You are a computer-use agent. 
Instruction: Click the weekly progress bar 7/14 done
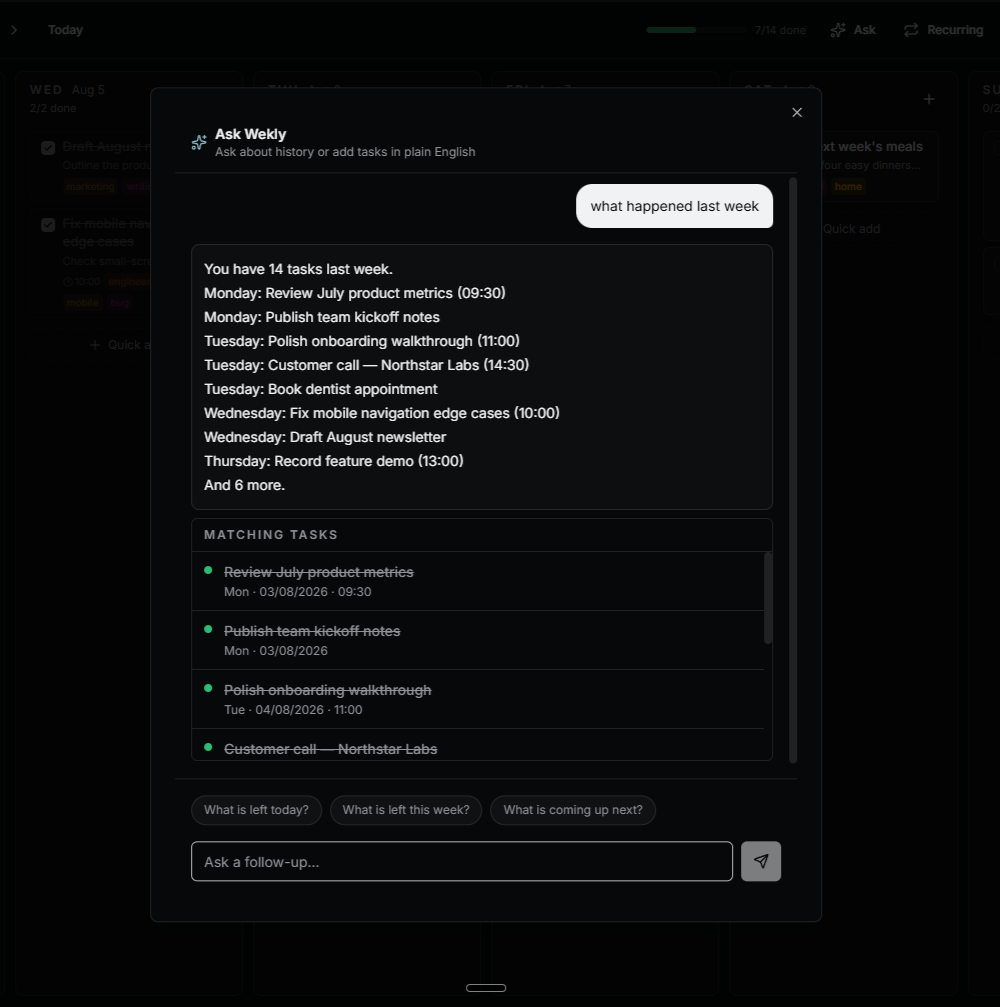[697, 30]
